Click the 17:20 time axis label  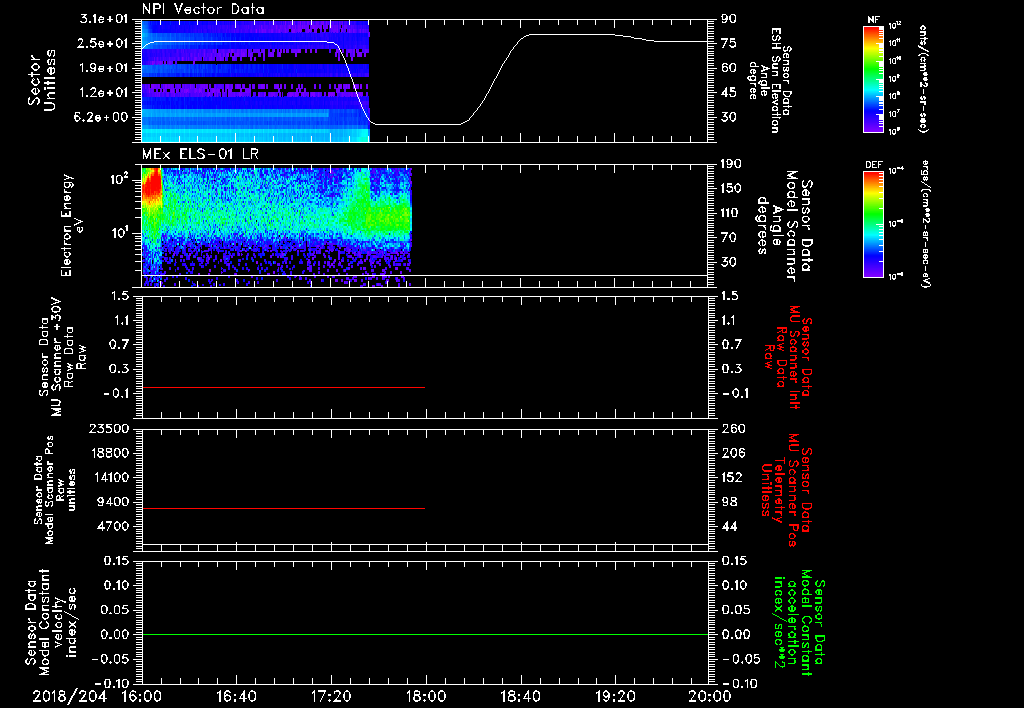pos(331,696)
